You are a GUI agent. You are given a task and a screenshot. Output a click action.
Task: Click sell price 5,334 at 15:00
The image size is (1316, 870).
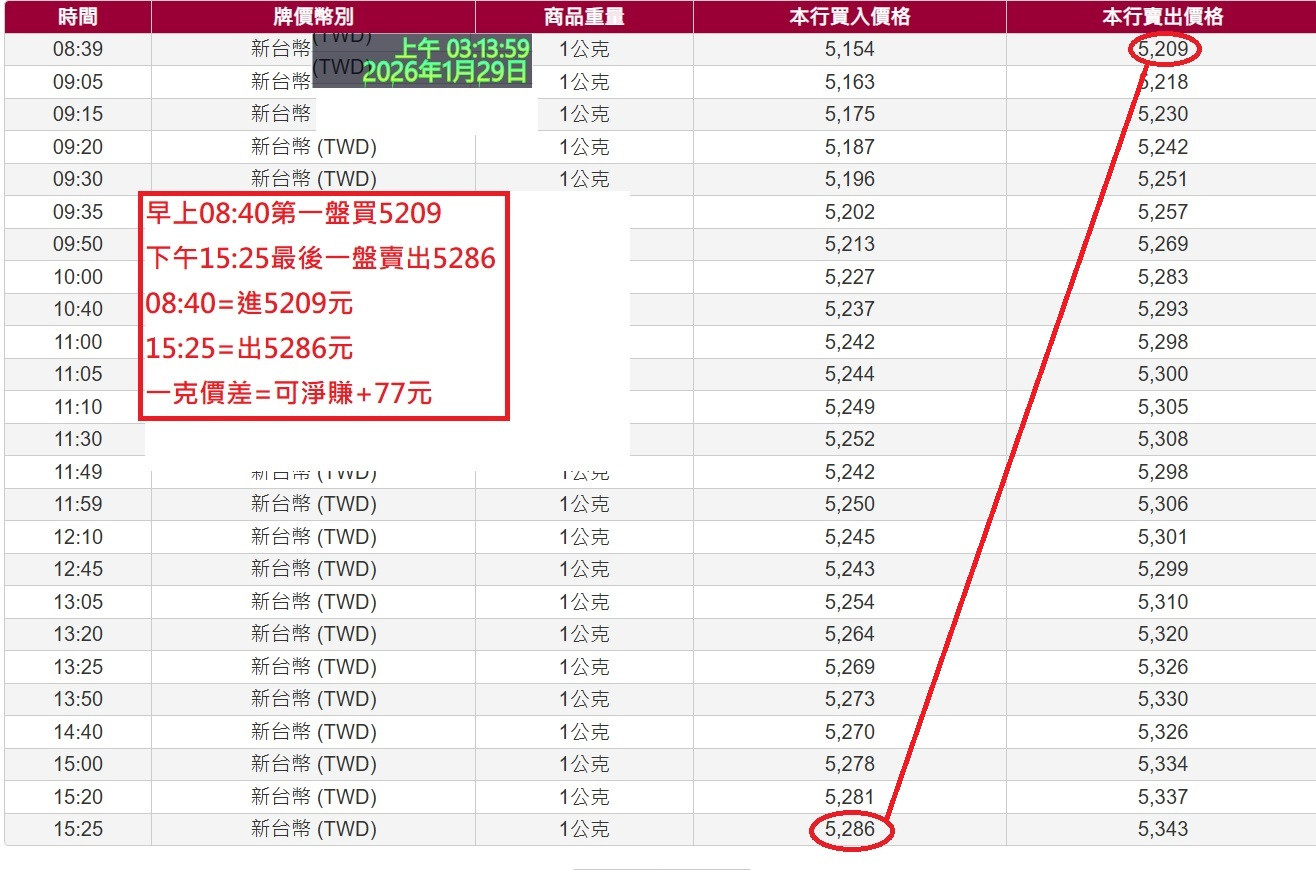[1163, 764]
